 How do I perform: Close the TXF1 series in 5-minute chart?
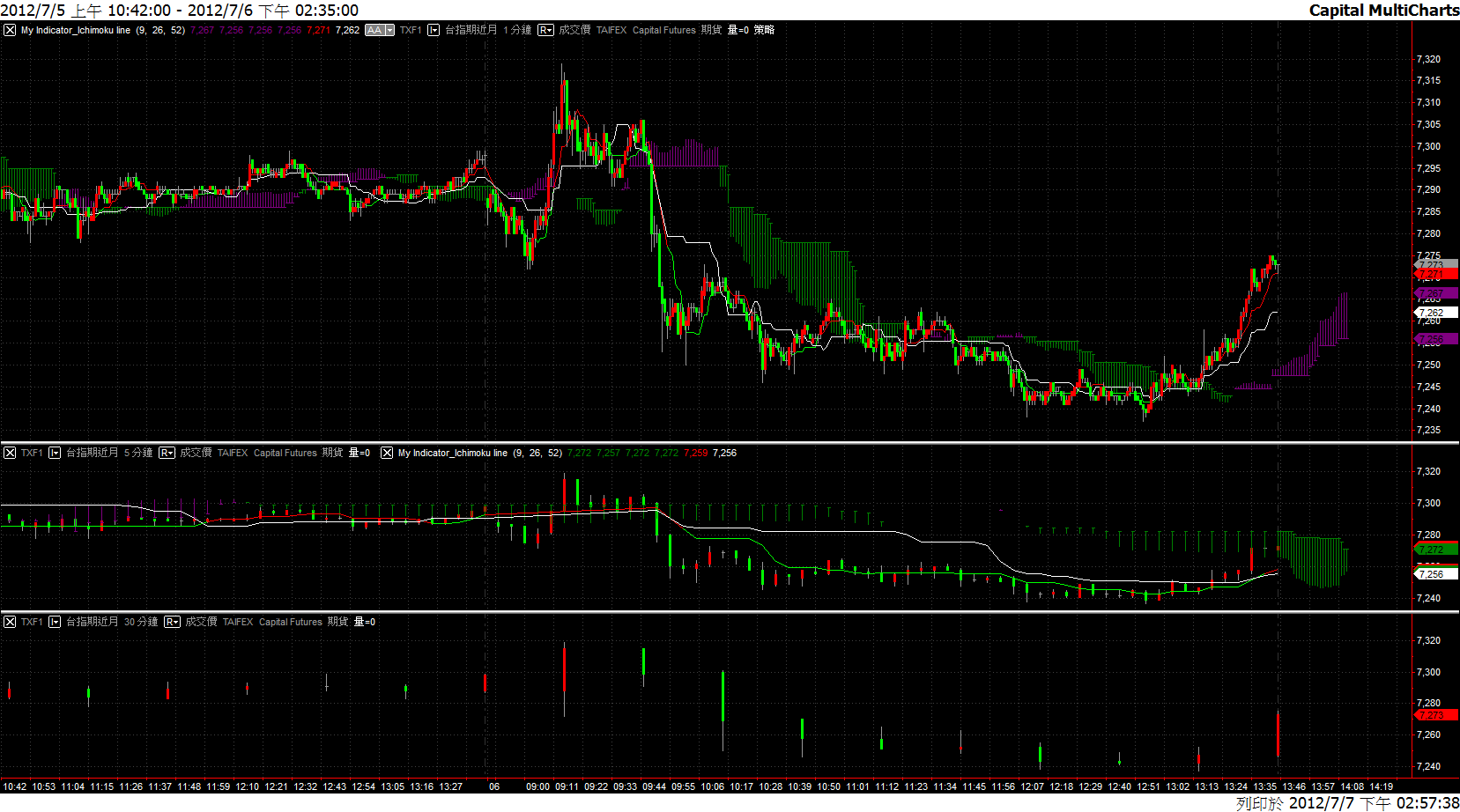click(x=10, y=453)
